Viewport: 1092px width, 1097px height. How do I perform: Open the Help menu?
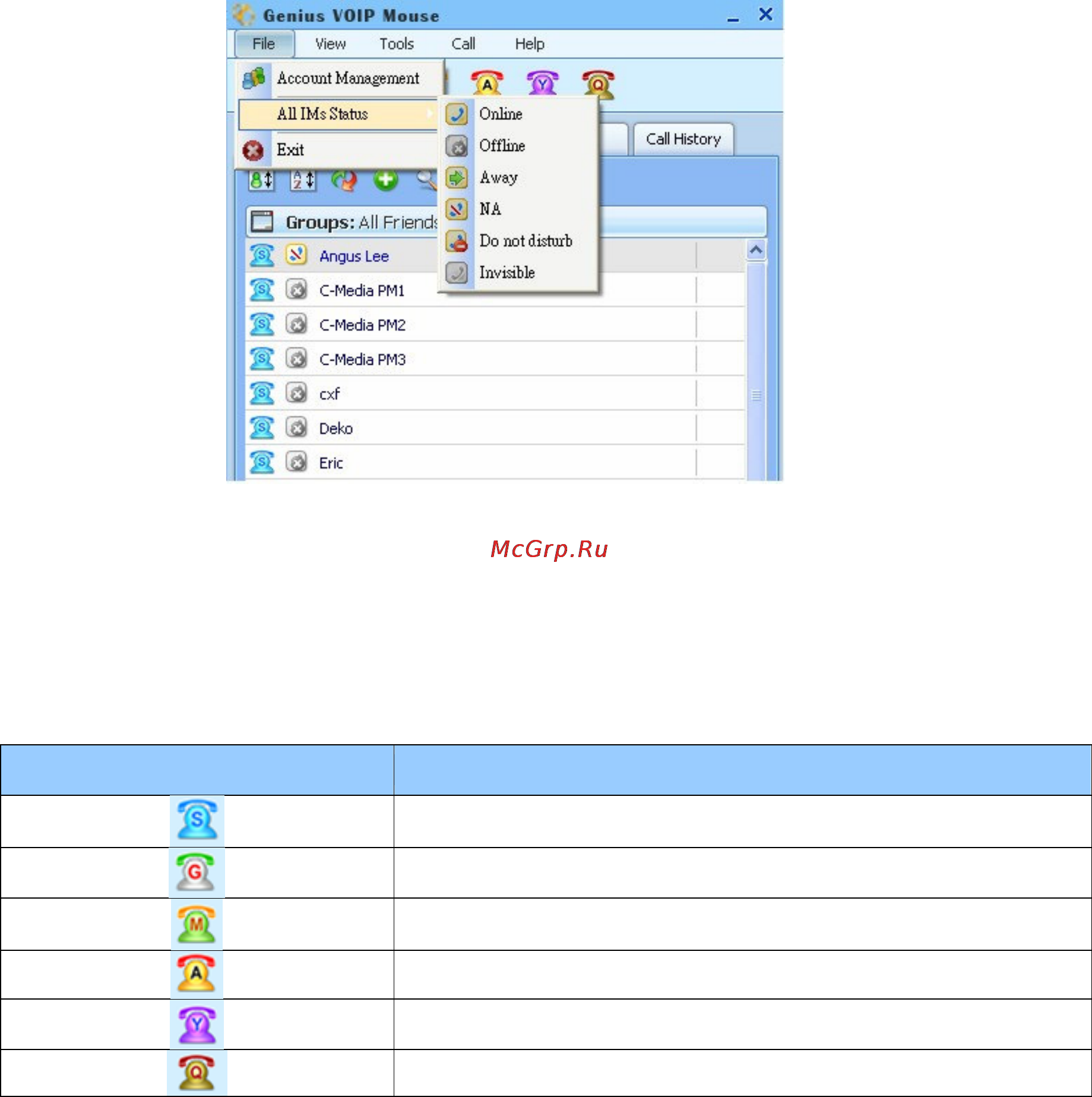530,44
